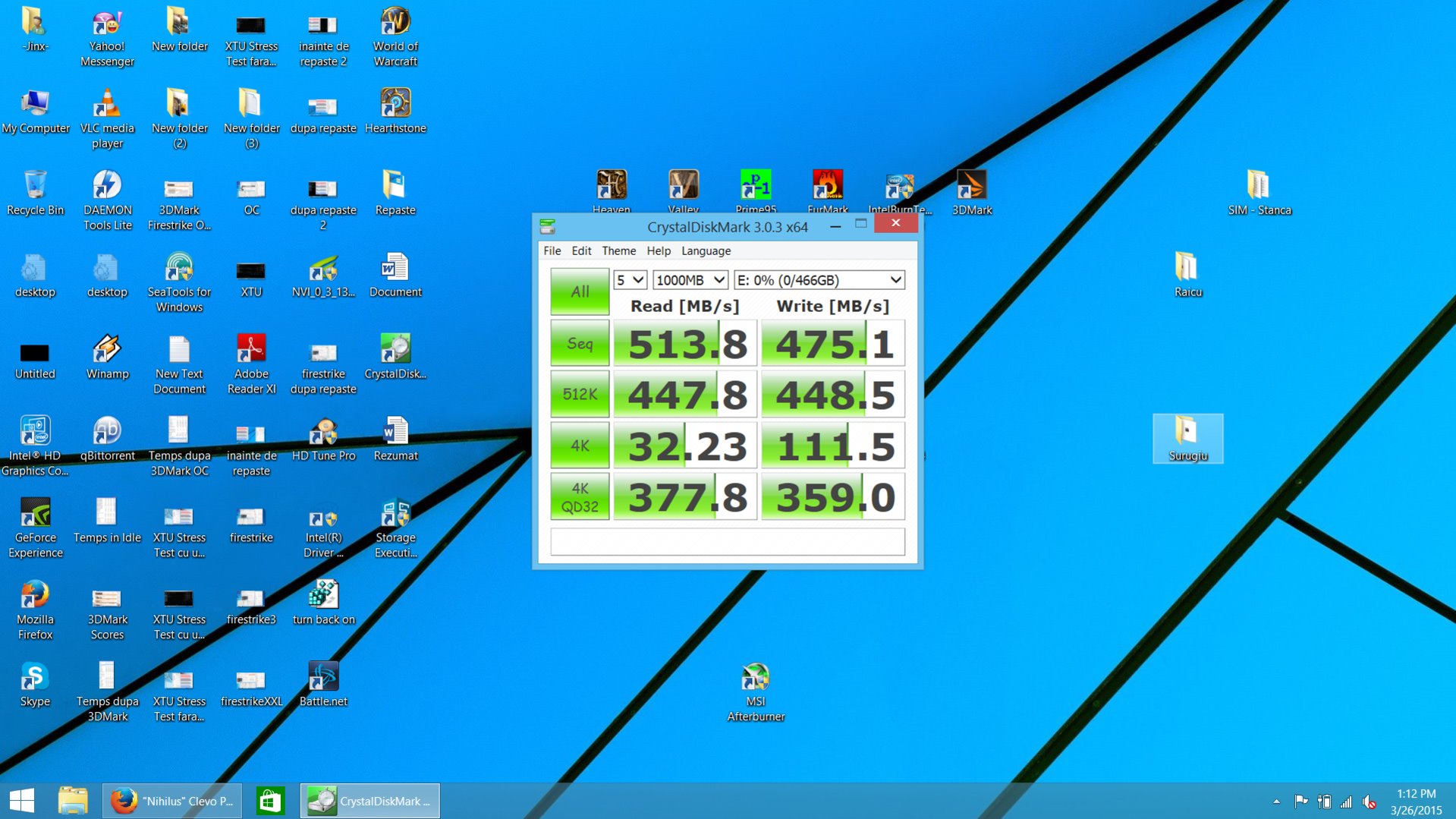Open the Help menu

pyautogui.click(x=659, y=250)
